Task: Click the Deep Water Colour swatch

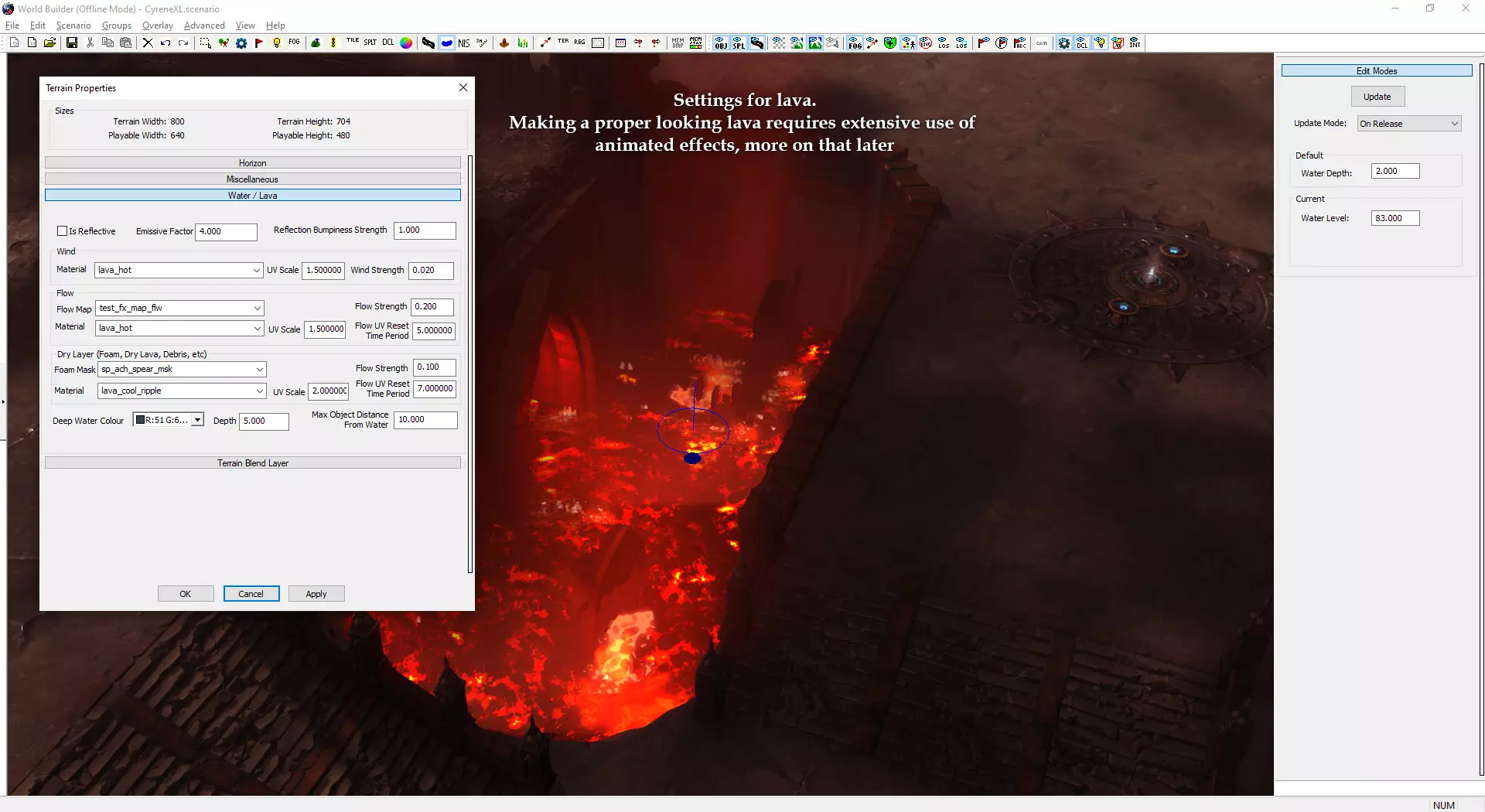Action: [141, 421]
